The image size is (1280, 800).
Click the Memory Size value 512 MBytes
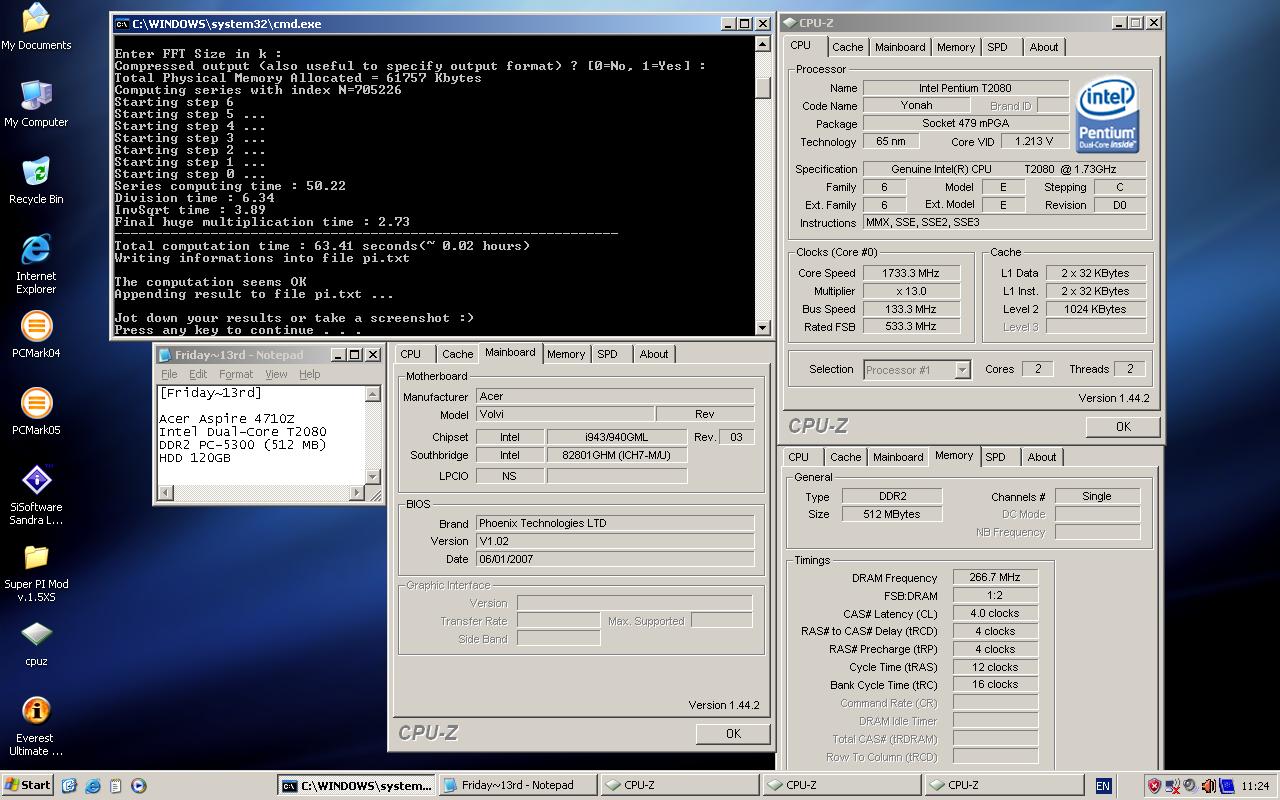click(893, 514)
